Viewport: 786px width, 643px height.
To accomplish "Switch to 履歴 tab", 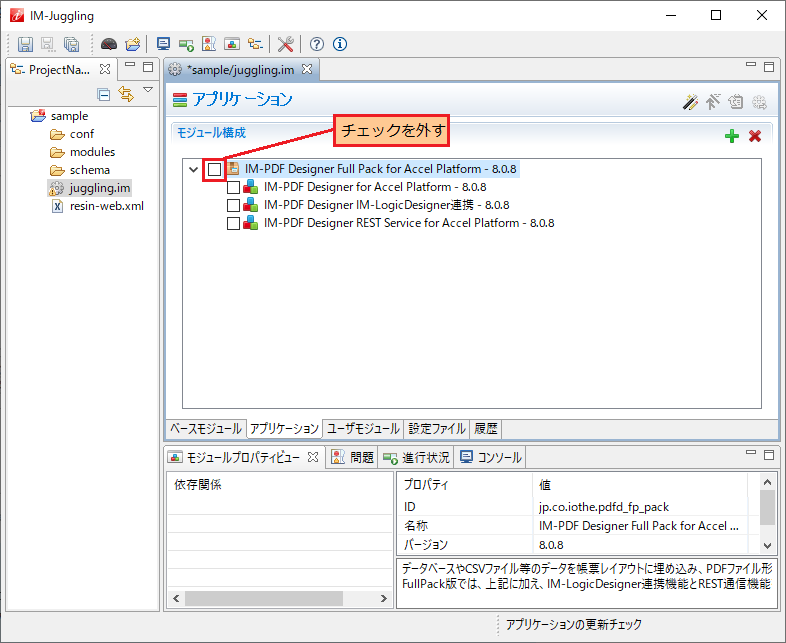I will (x=485, y=428).
